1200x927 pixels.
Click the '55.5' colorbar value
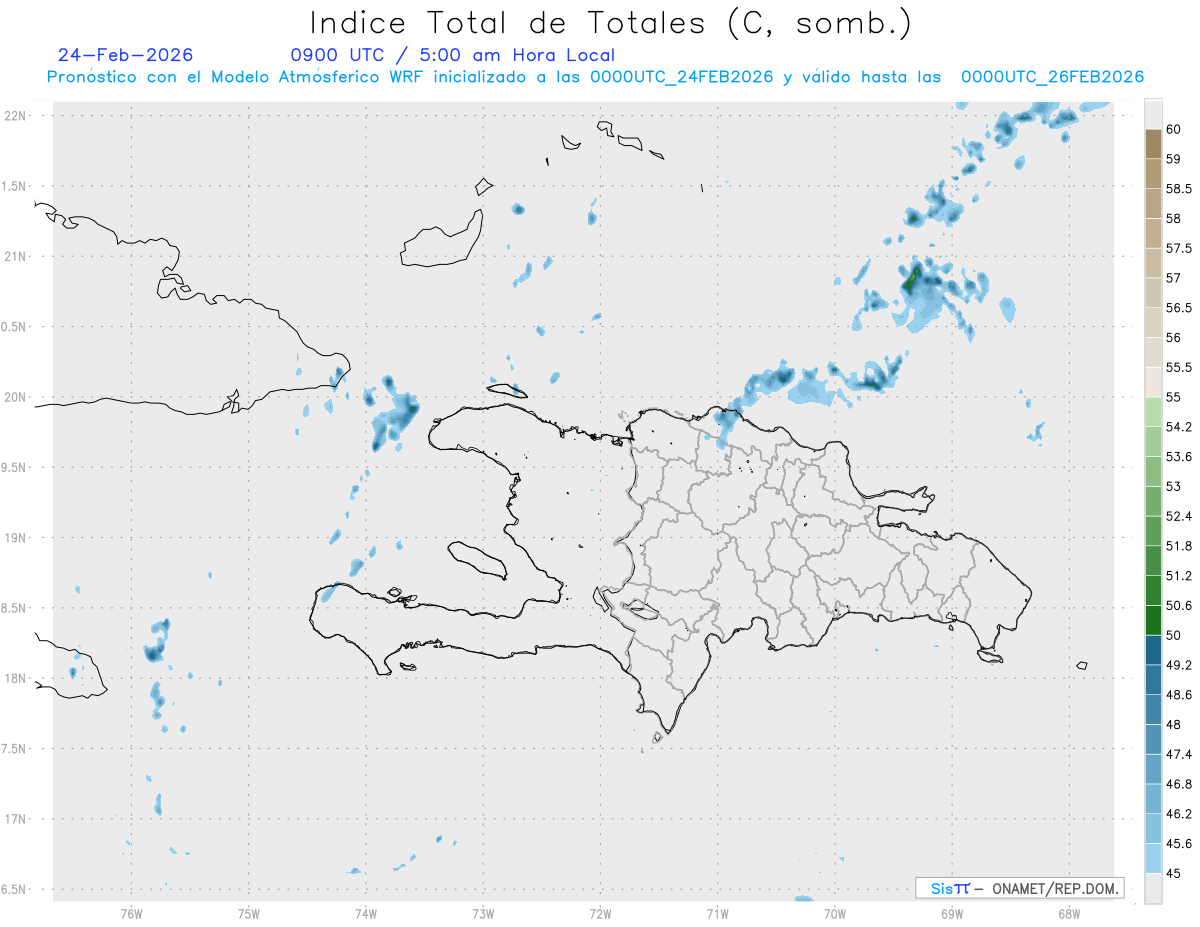click(x=1179, y=367)
